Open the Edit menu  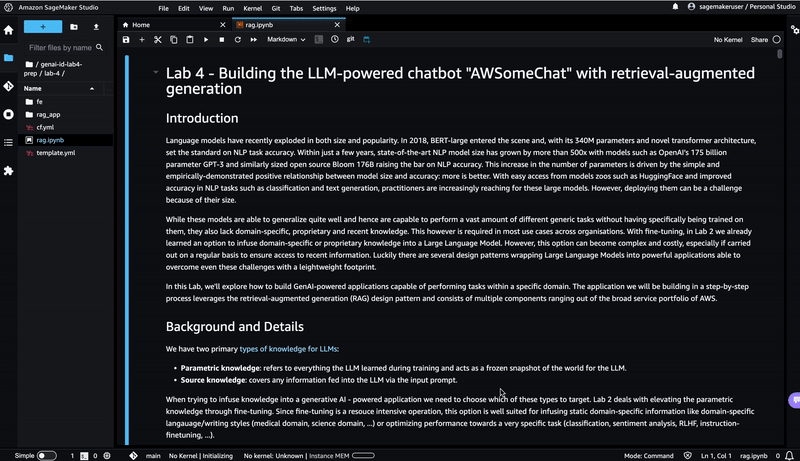pyautogui.click(x=184, y=8)
